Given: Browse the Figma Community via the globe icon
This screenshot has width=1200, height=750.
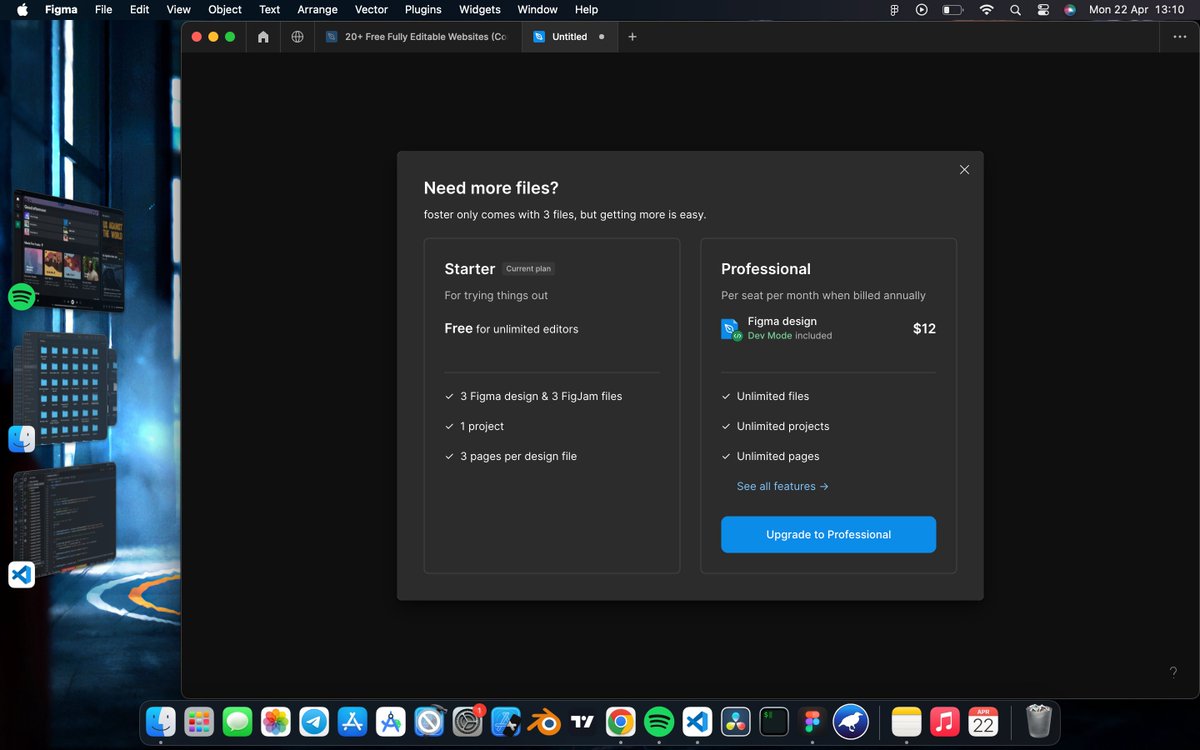Looking at the screenshot, I should (x=297, y=36).
